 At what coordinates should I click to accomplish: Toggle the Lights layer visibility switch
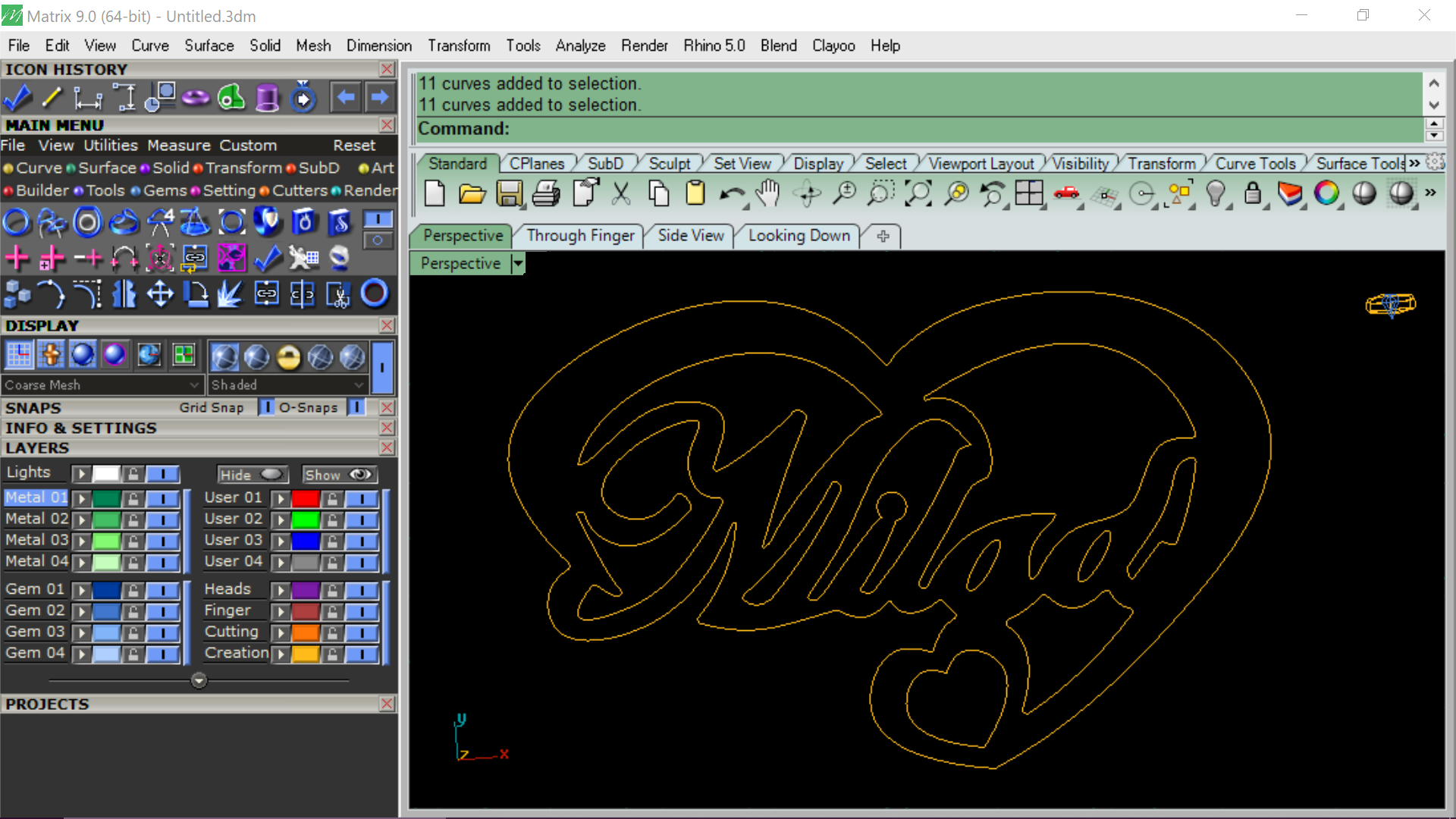(x=162, y=475)
